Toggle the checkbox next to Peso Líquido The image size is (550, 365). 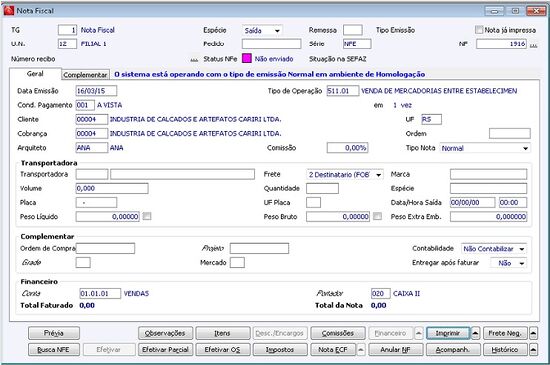pyautogui.click(x=147, y=216)
